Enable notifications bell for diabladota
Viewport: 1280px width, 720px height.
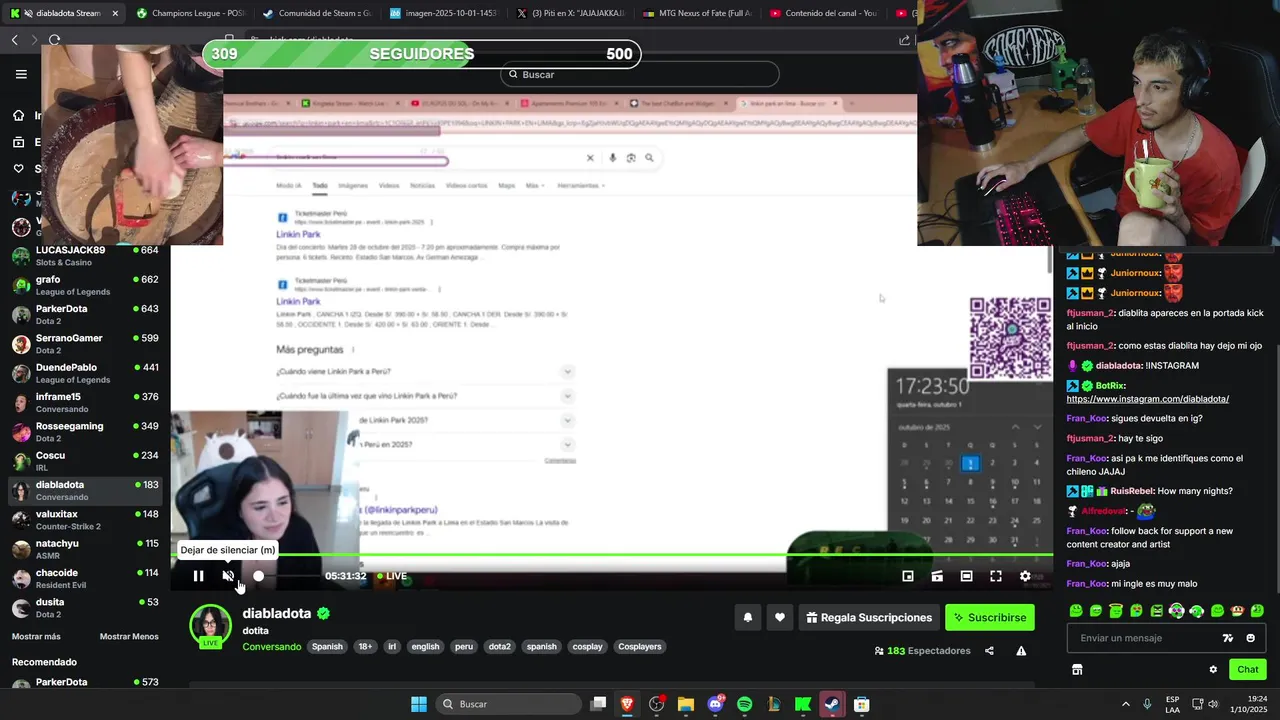[747, 618]
